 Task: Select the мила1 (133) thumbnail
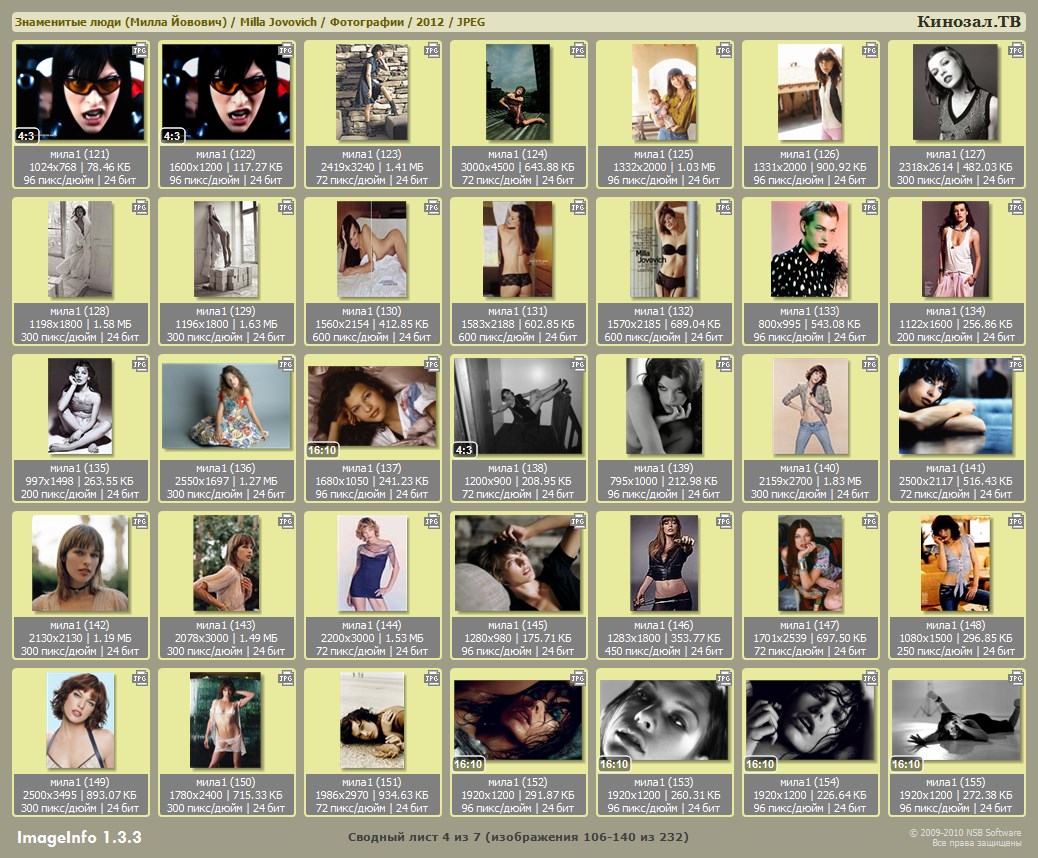coord(809,249)
